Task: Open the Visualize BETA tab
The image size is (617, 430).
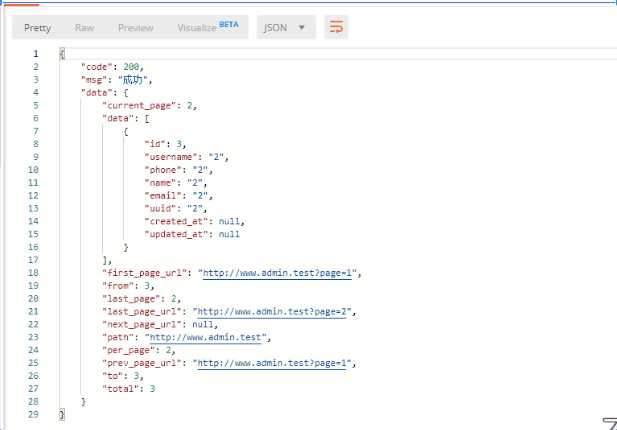Action: [208, 27]
